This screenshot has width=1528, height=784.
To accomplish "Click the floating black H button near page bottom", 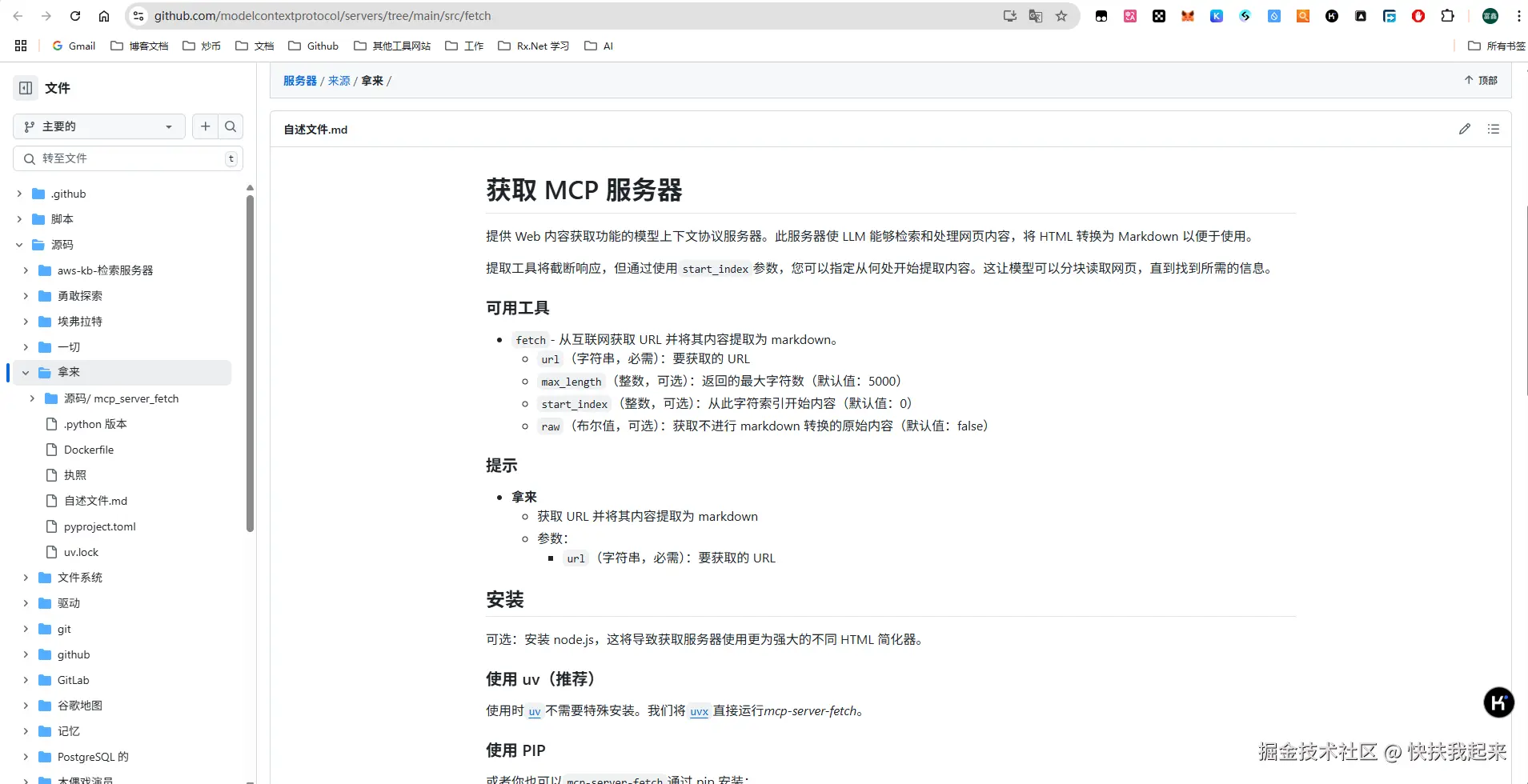I will pyautogui.click(x=1498, y=702).
